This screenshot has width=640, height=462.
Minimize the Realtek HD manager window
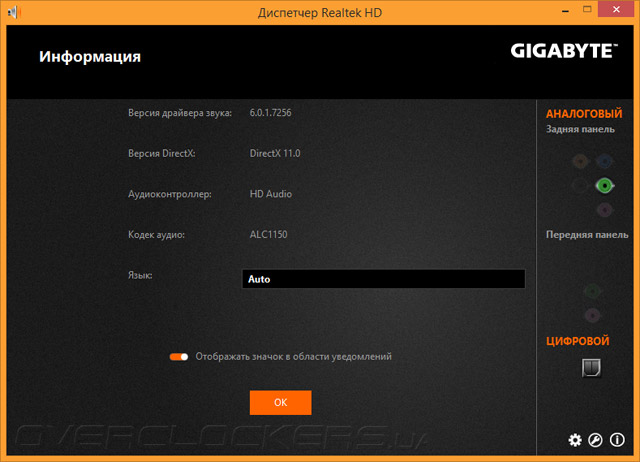pyautogui.click(x=565, y=11)
